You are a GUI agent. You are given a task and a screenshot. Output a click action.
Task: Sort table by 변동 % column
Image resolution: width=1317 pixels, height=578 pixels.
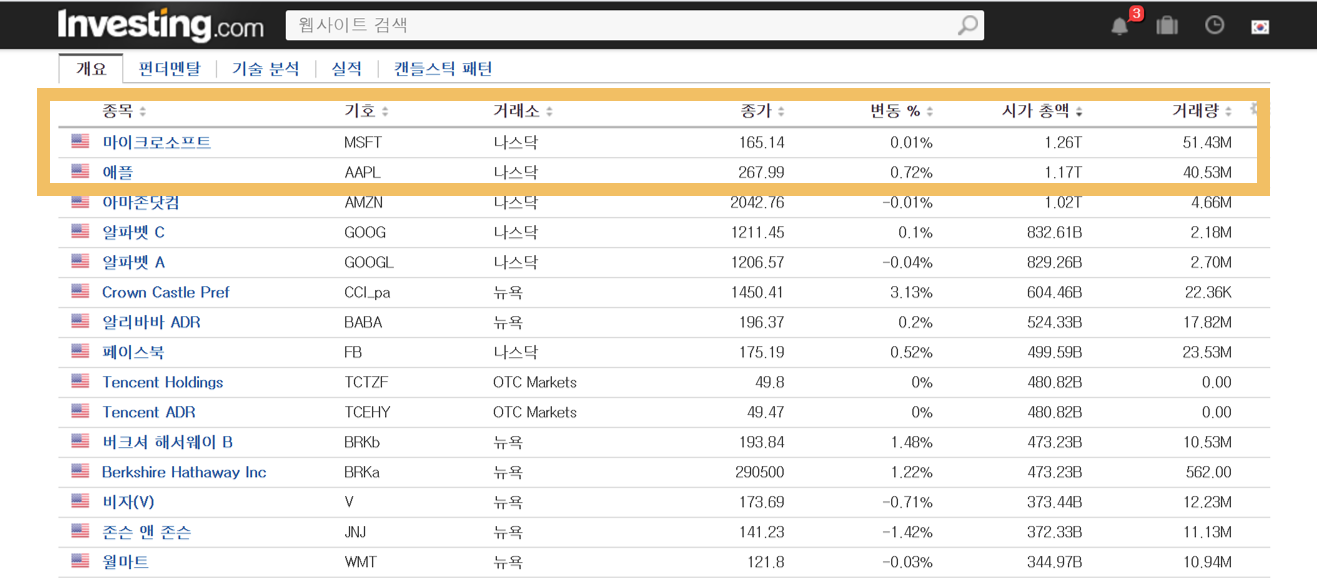point(902,111)
